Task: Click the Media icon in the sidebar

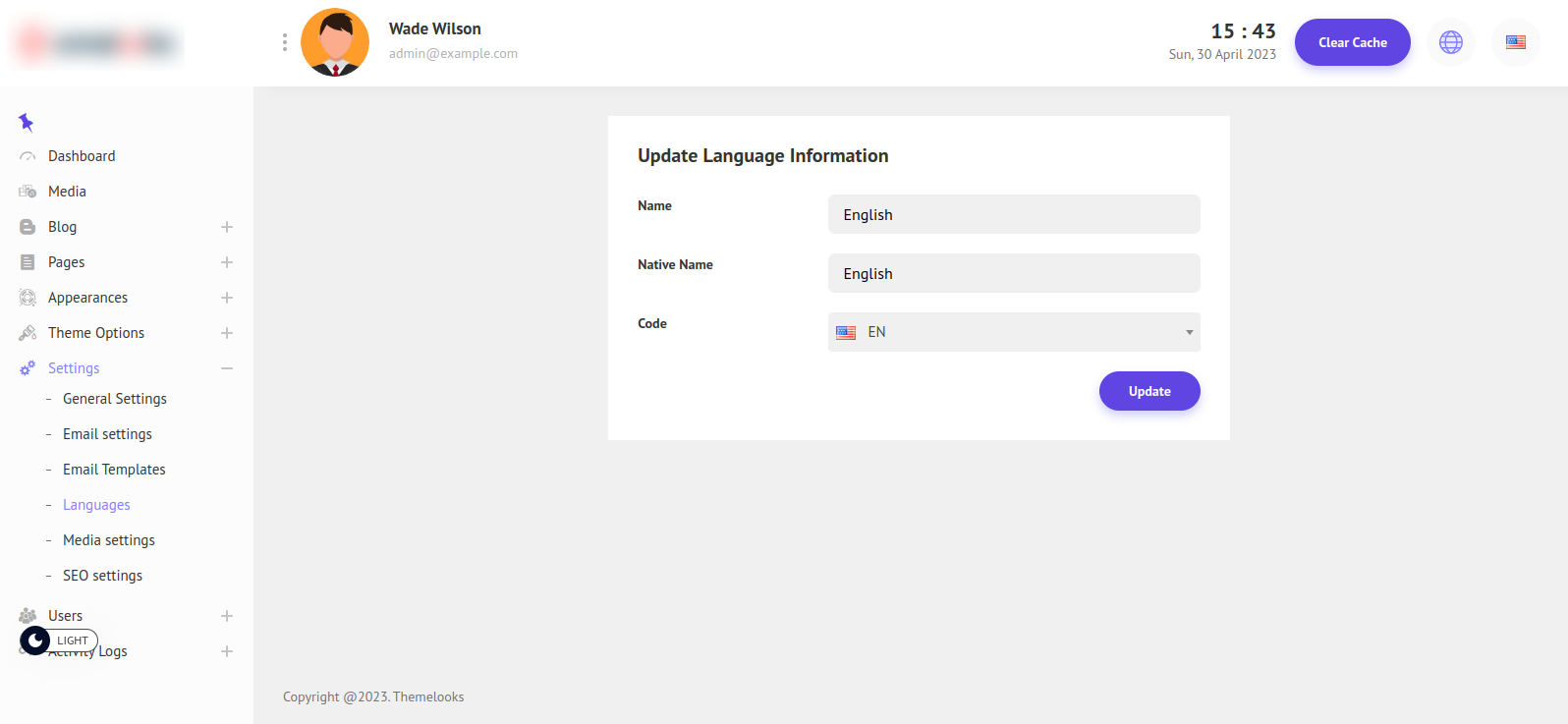Action: (x=28, y=192)
